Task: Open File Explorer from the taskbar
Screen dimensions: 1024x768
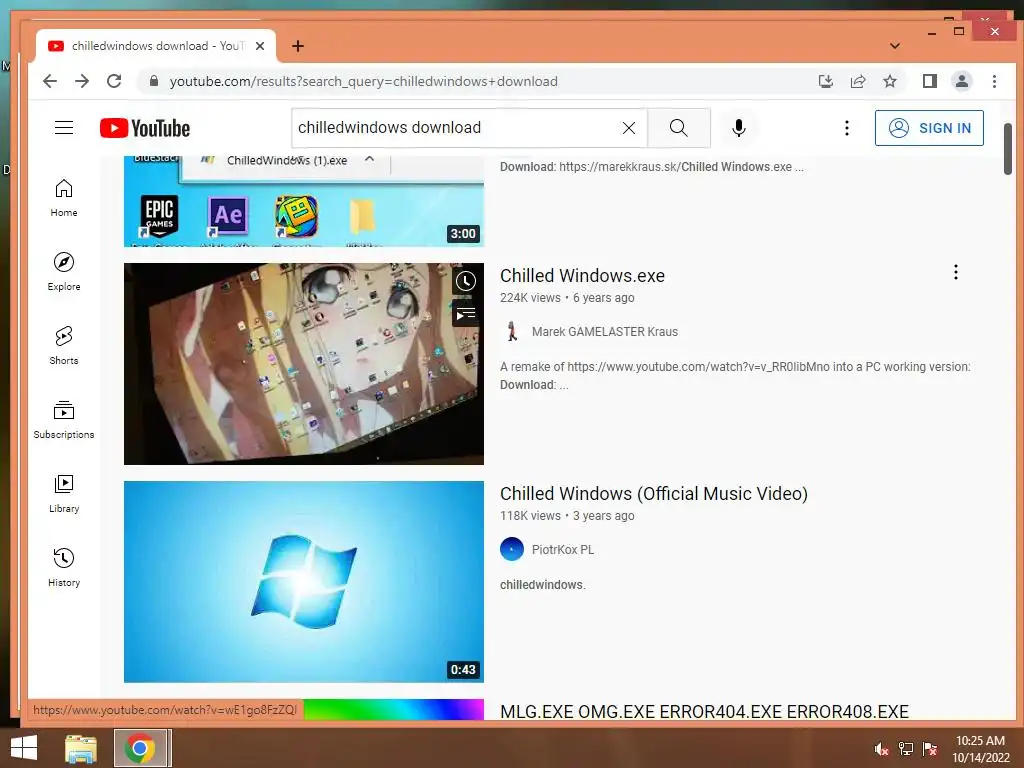Action: click(x=81, y=748)
